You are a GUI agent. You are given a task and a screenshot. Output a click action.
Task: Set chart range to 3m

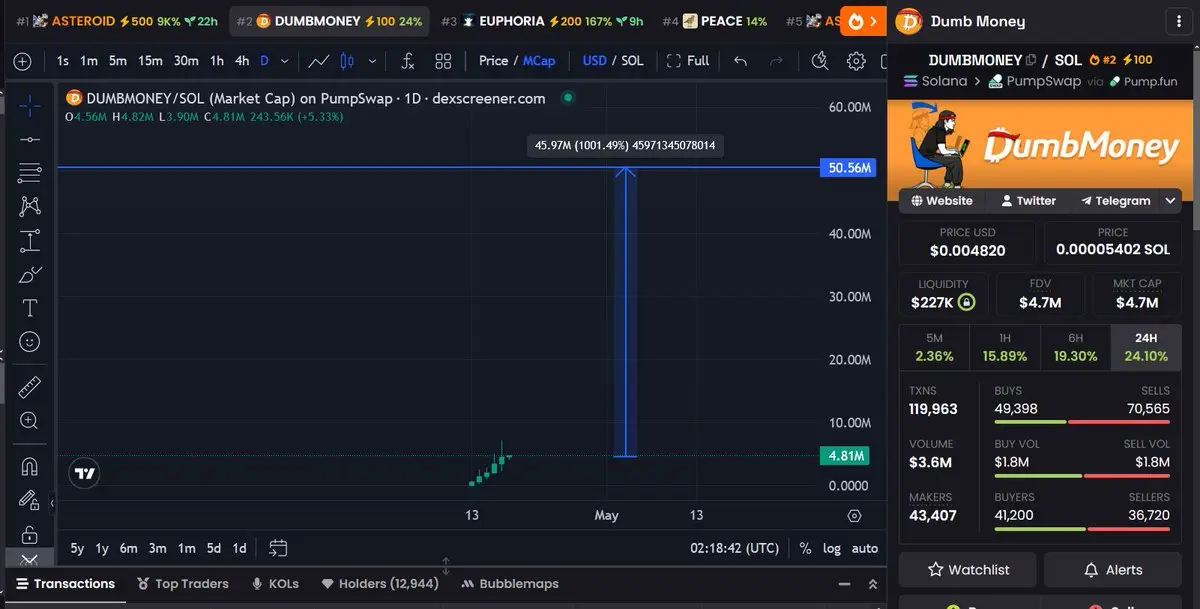(x=157, y=548)
